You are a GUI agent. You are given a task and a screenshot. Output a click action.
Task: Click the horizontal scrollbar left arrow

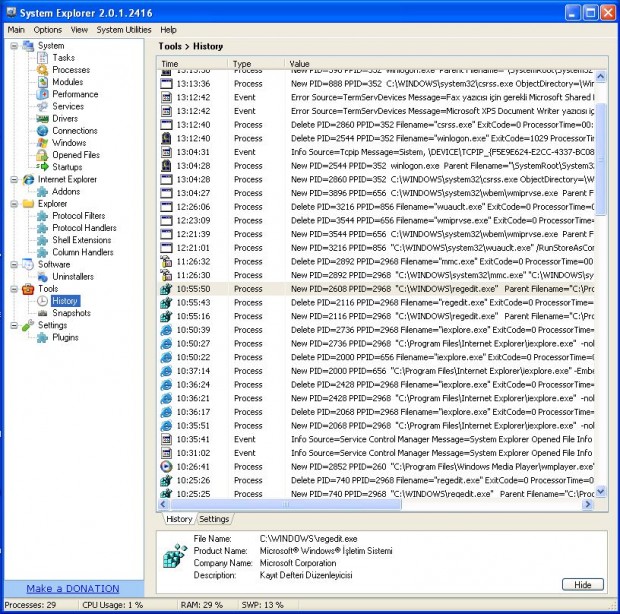click(x=163, y=504)
